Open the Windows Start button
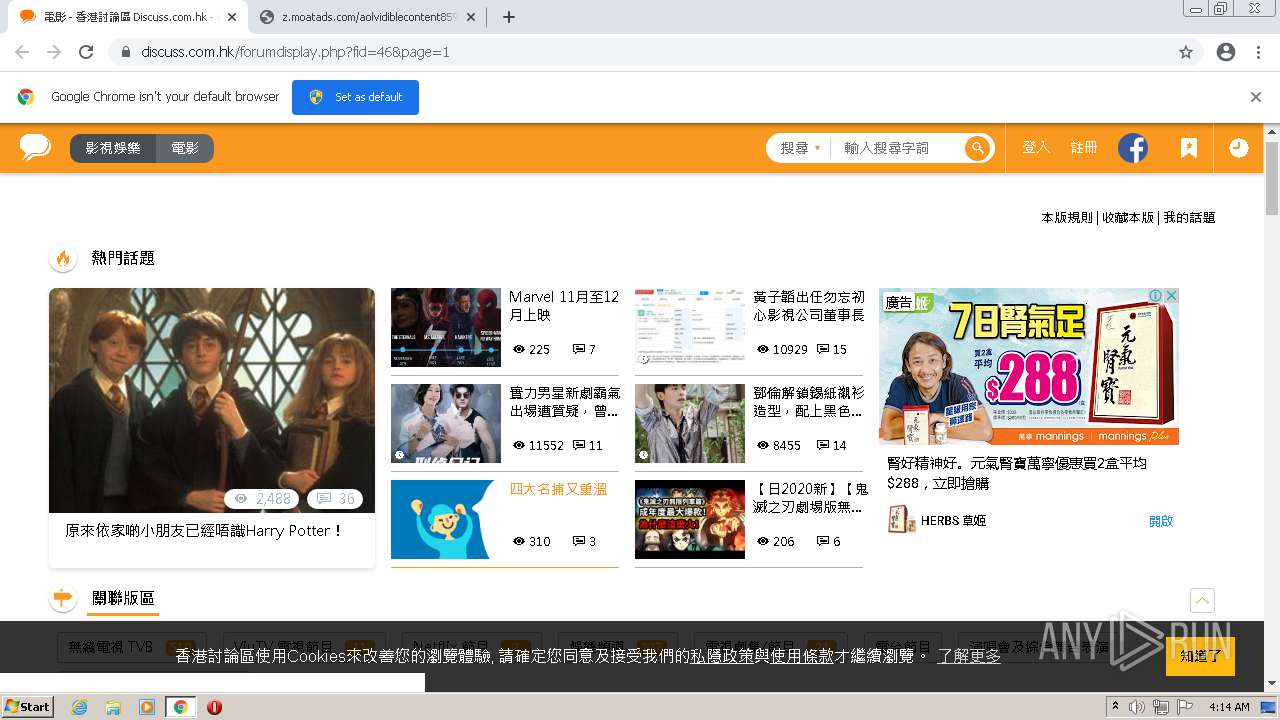 pyautogui.click(x=28, y=706)
